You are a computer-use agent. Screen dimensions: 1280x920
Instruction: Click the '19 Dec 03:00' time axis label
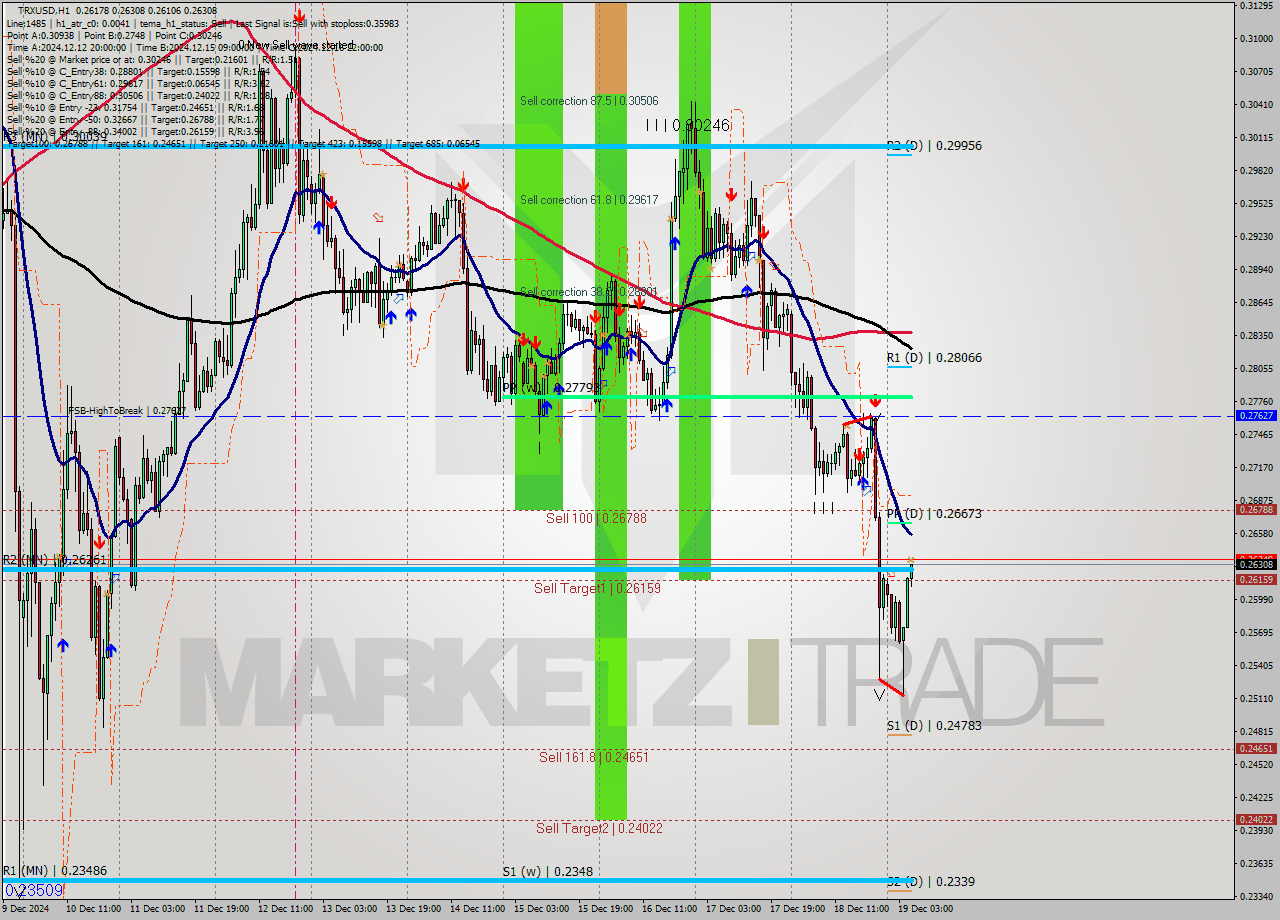point(925,909)
